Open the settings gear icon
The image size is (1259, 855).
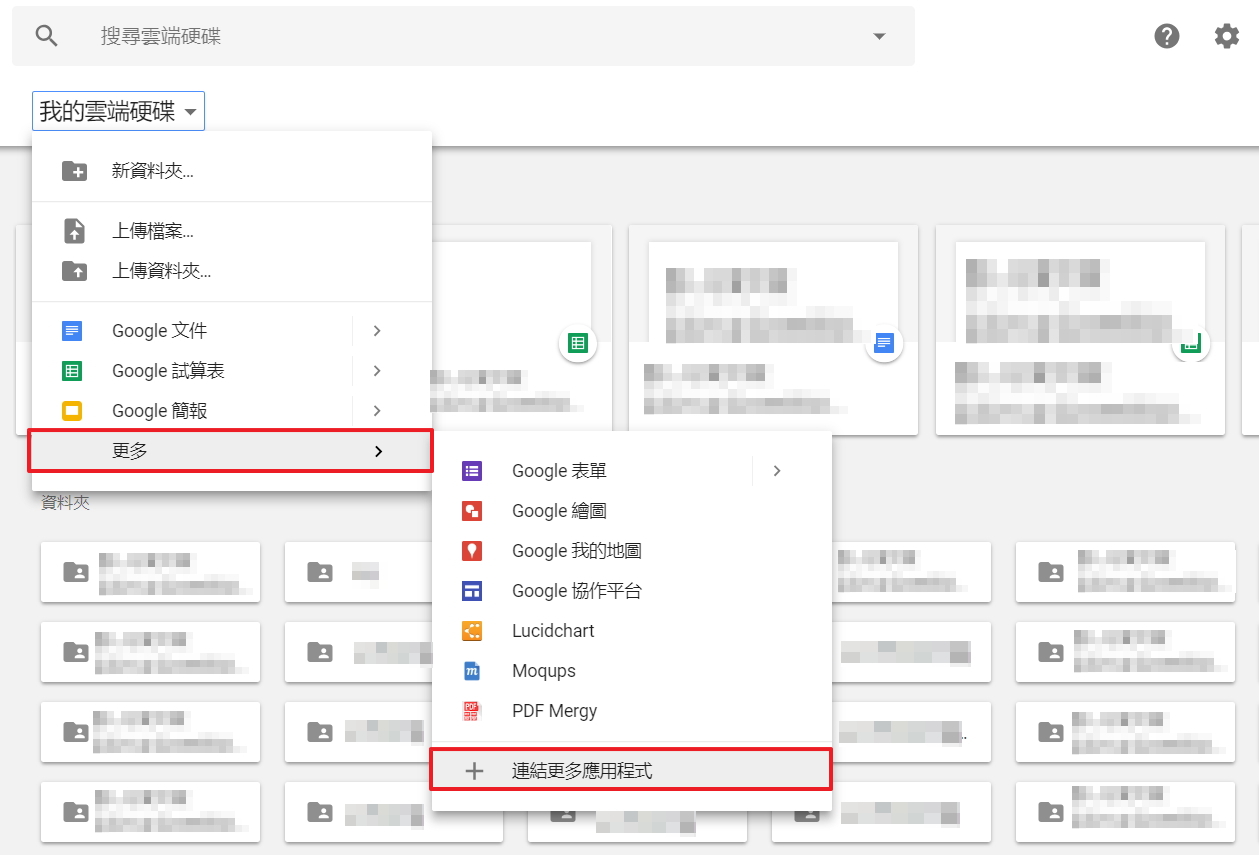point(1227,36)
